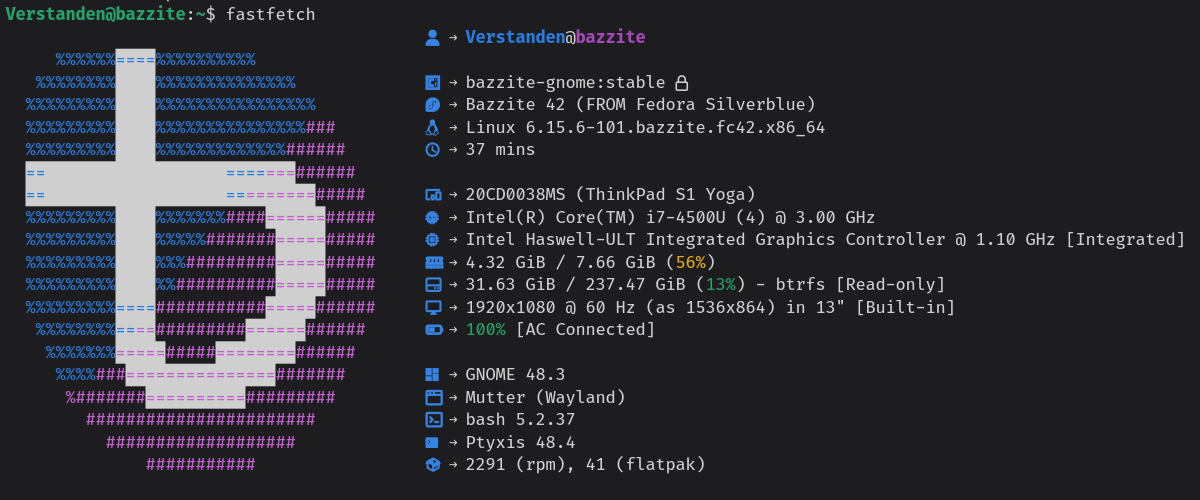Click the host icon beside 20CD0038MS ThinkPad

[432, 195]
